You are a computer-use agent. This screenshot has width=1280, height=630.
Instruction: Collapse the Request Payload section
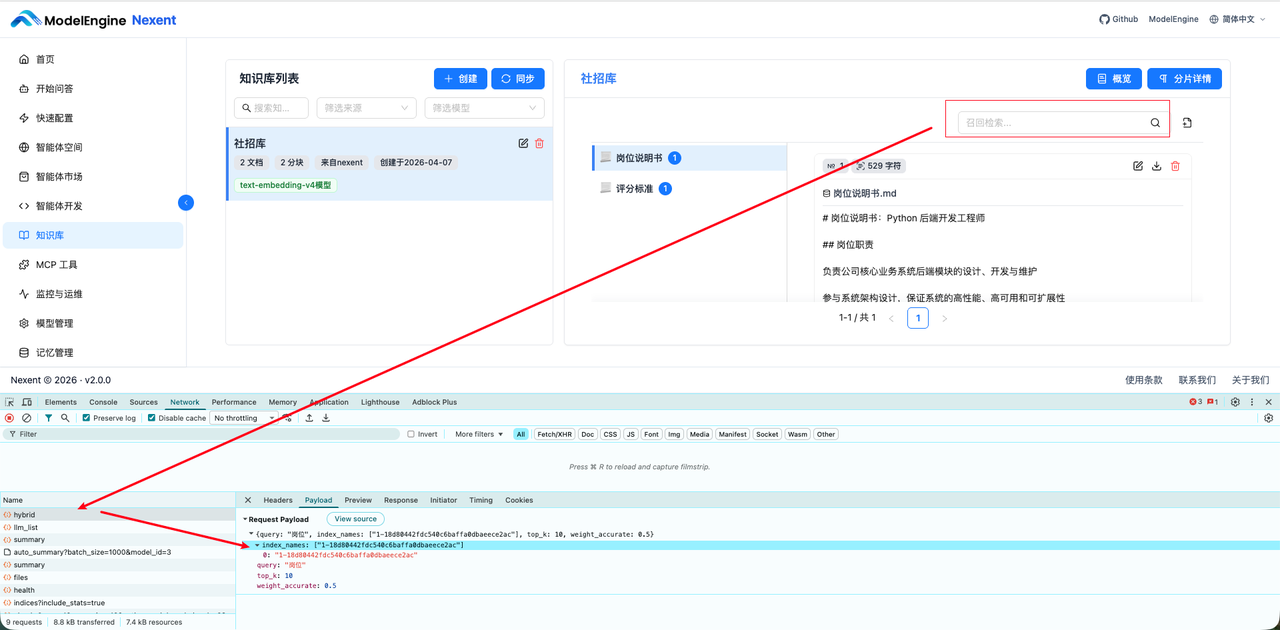[x=246, y=519]
